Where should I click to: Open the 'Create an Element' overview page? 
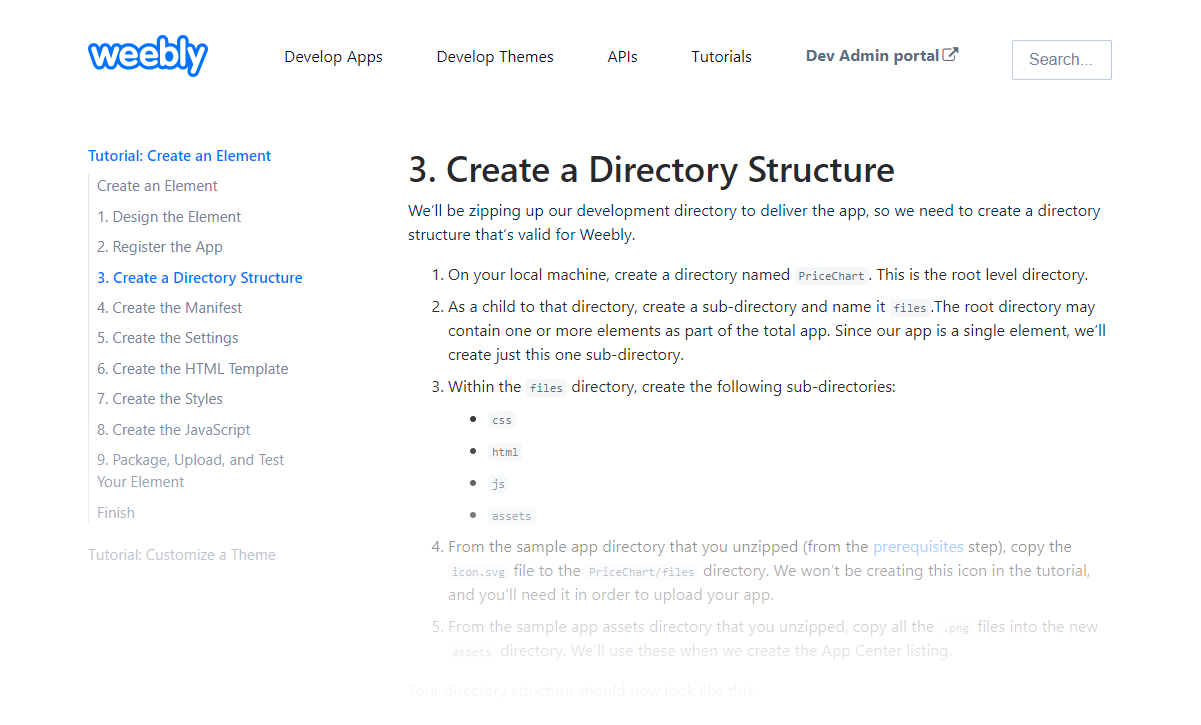tap(157, 185)
